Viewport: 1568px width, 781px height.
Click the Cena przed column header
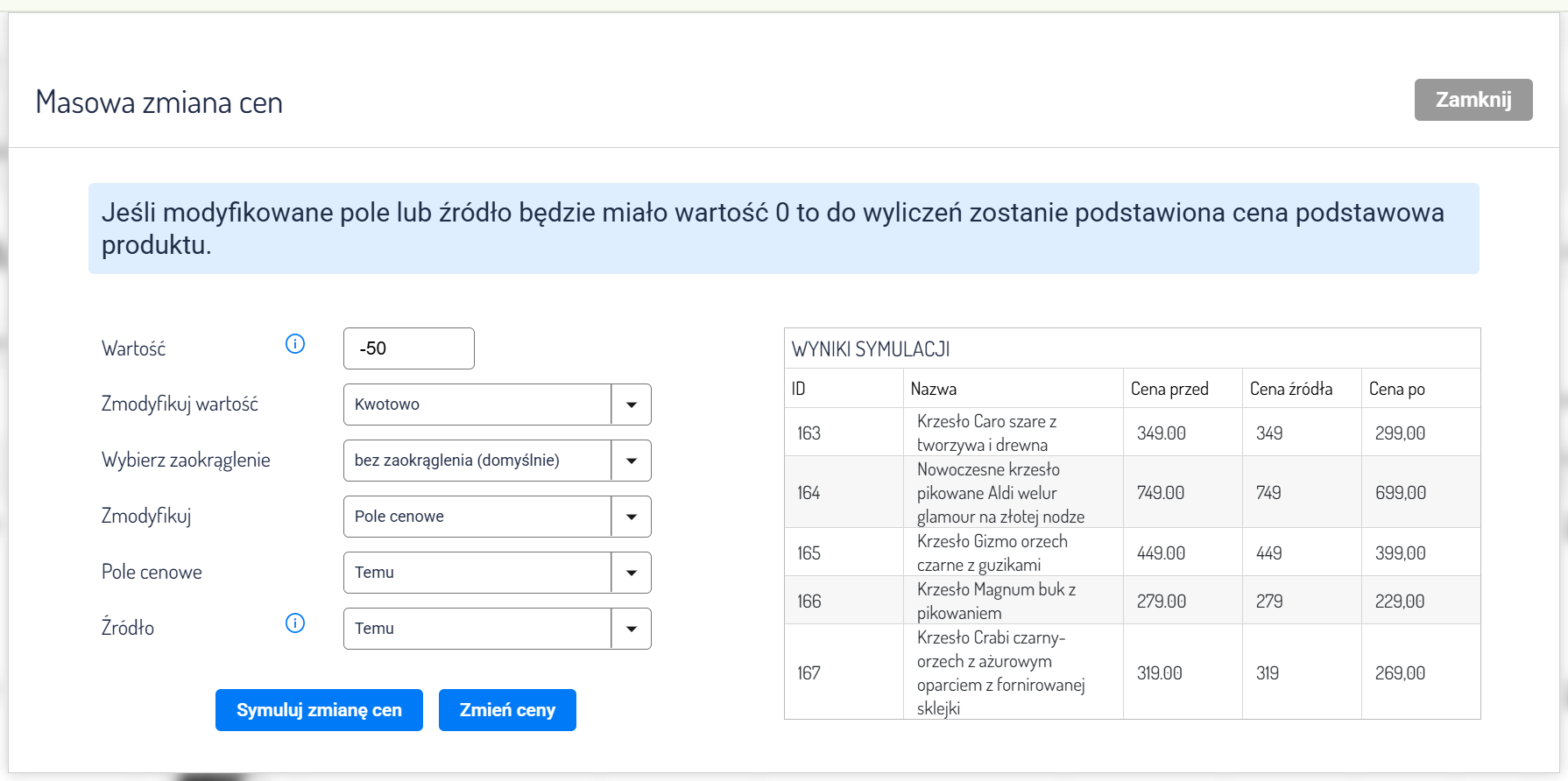pyautogui.click(x=1169, y=389)
